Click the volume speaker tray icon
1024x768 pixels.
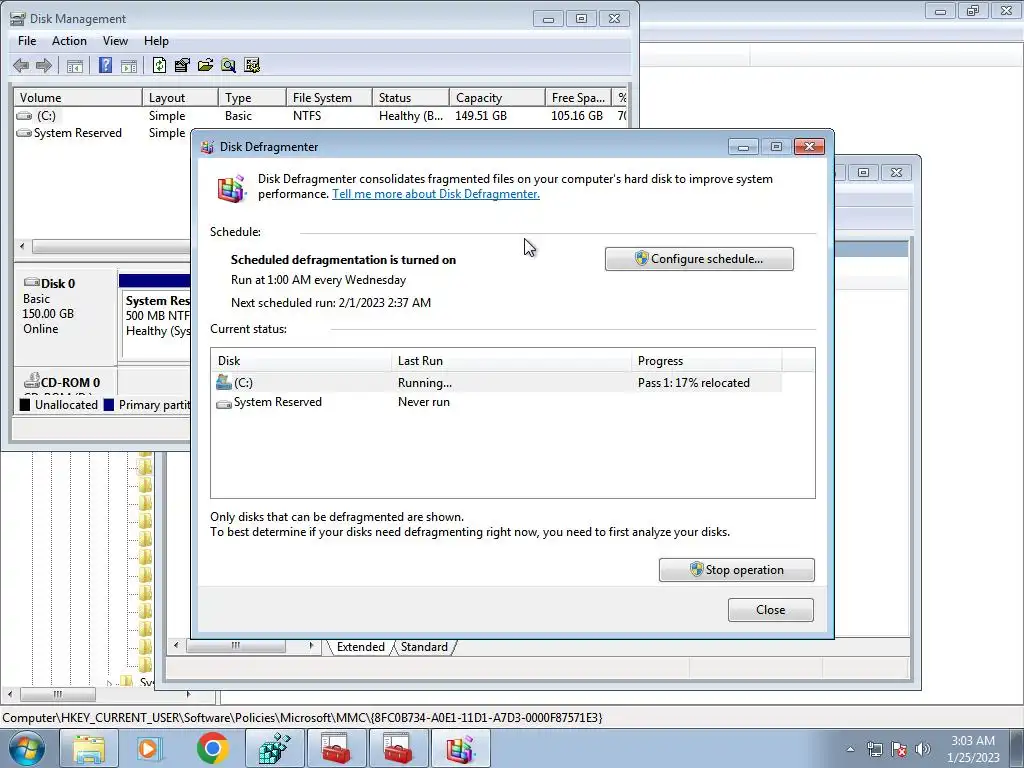(x=922, y=749)
